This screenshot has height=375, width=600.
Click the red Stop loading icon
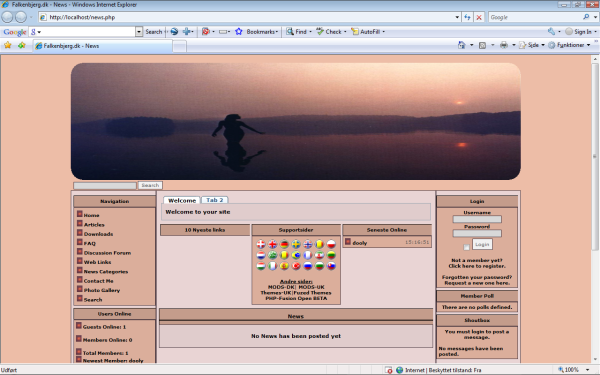[479, 17]
